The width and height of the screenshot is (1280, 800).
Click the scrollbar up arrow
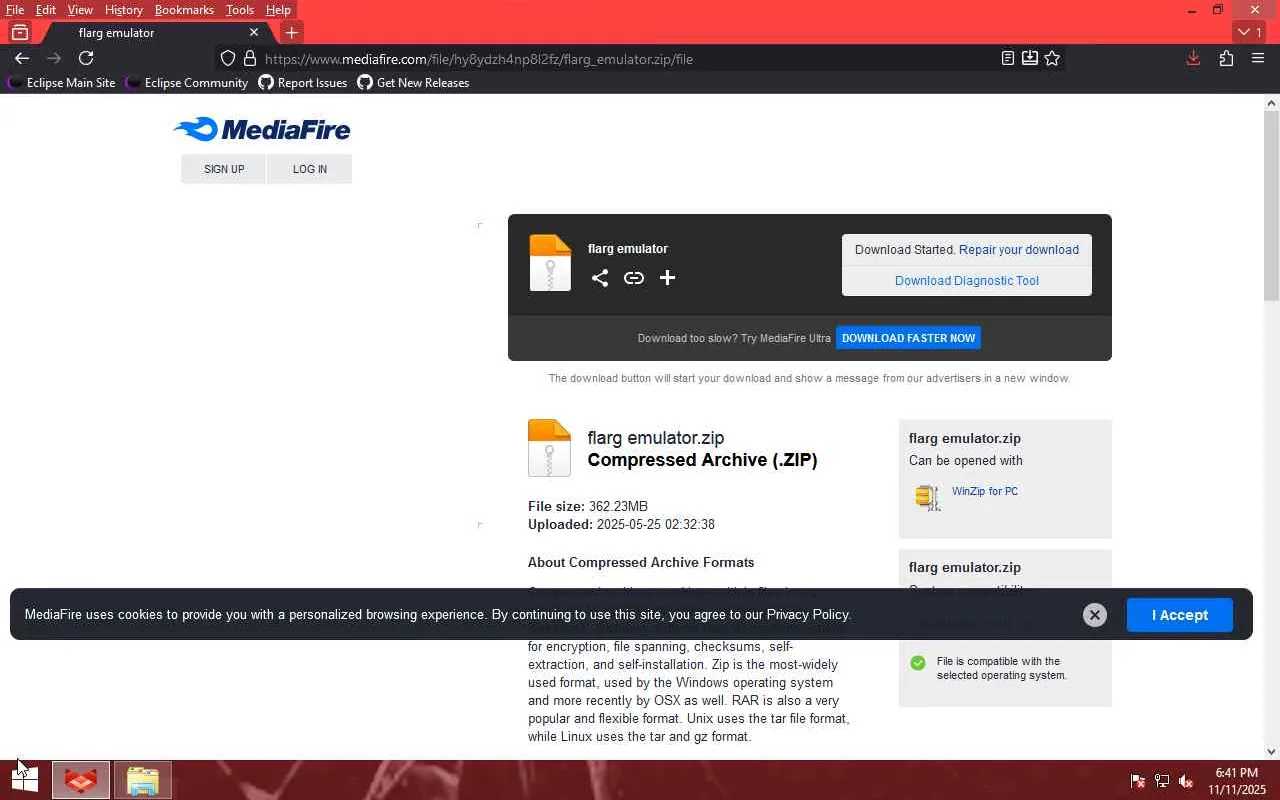coord(1272,103)
